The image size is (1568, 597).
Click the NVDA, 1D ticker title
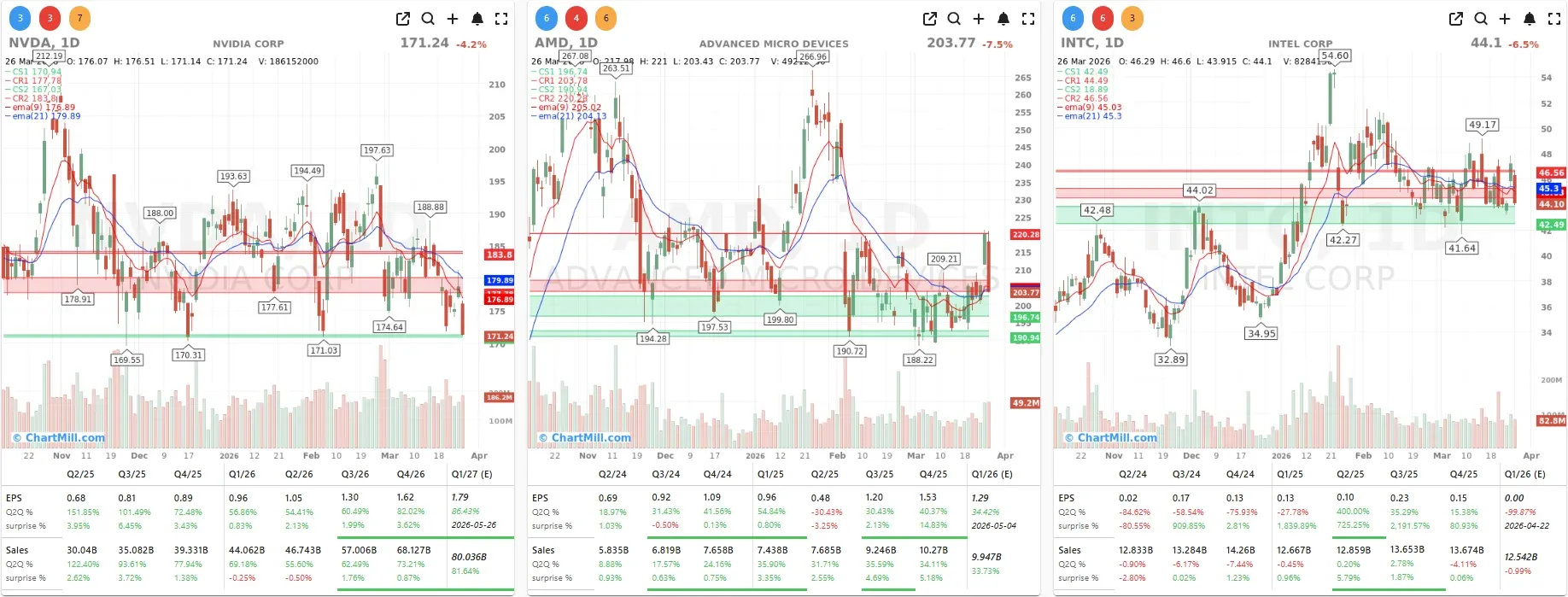pos(44,43)
